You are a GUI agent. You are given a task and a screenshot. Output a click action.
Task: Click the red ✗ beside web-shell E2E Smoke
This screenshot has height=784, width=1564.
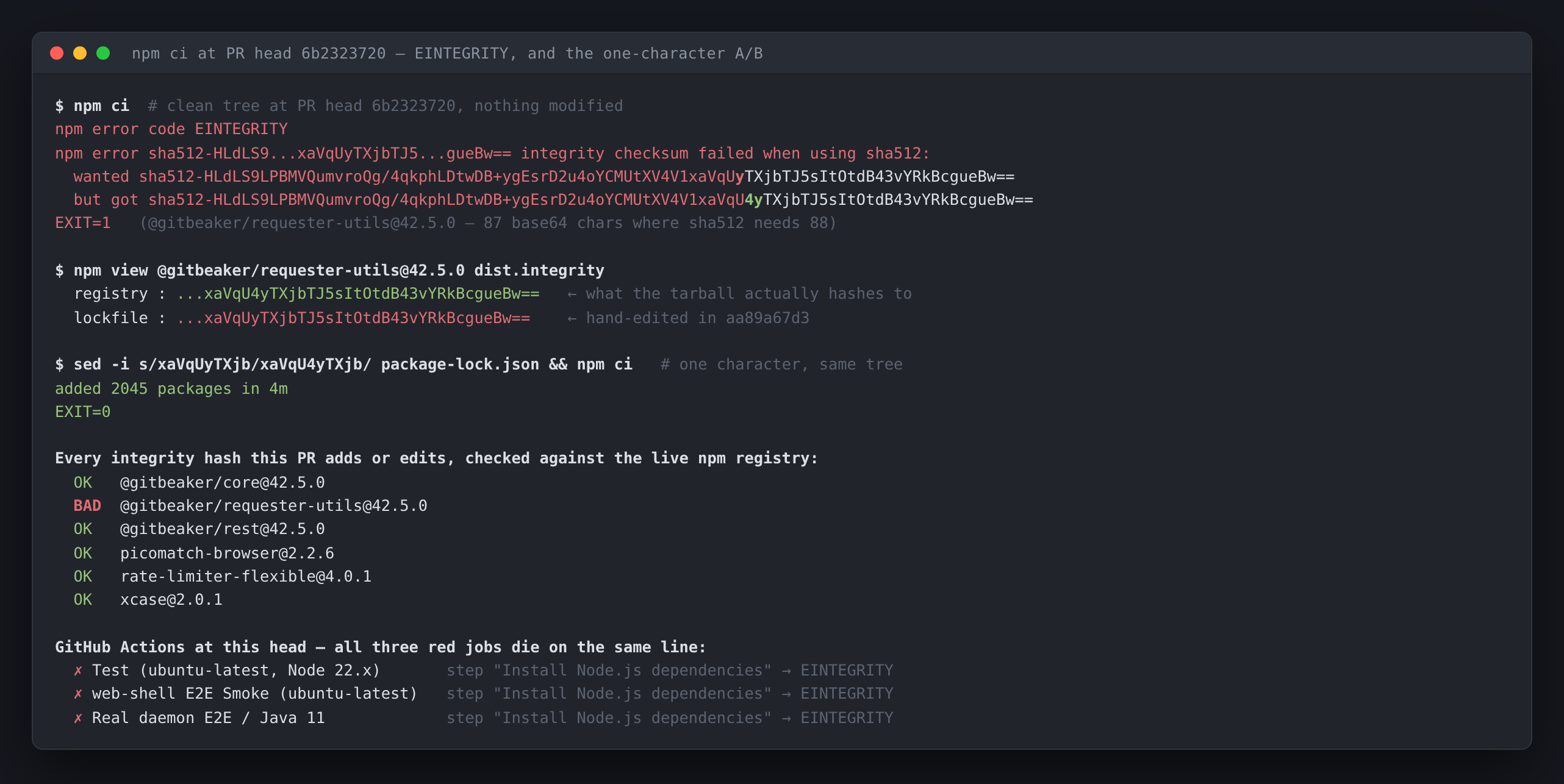[x=78, y=694]
